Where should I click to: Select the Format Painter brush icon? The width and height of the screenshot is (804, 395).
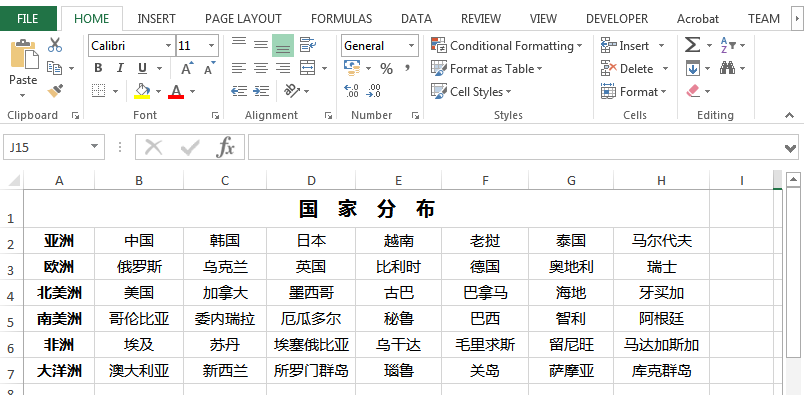pyautogui.click(x=55, y=91)
